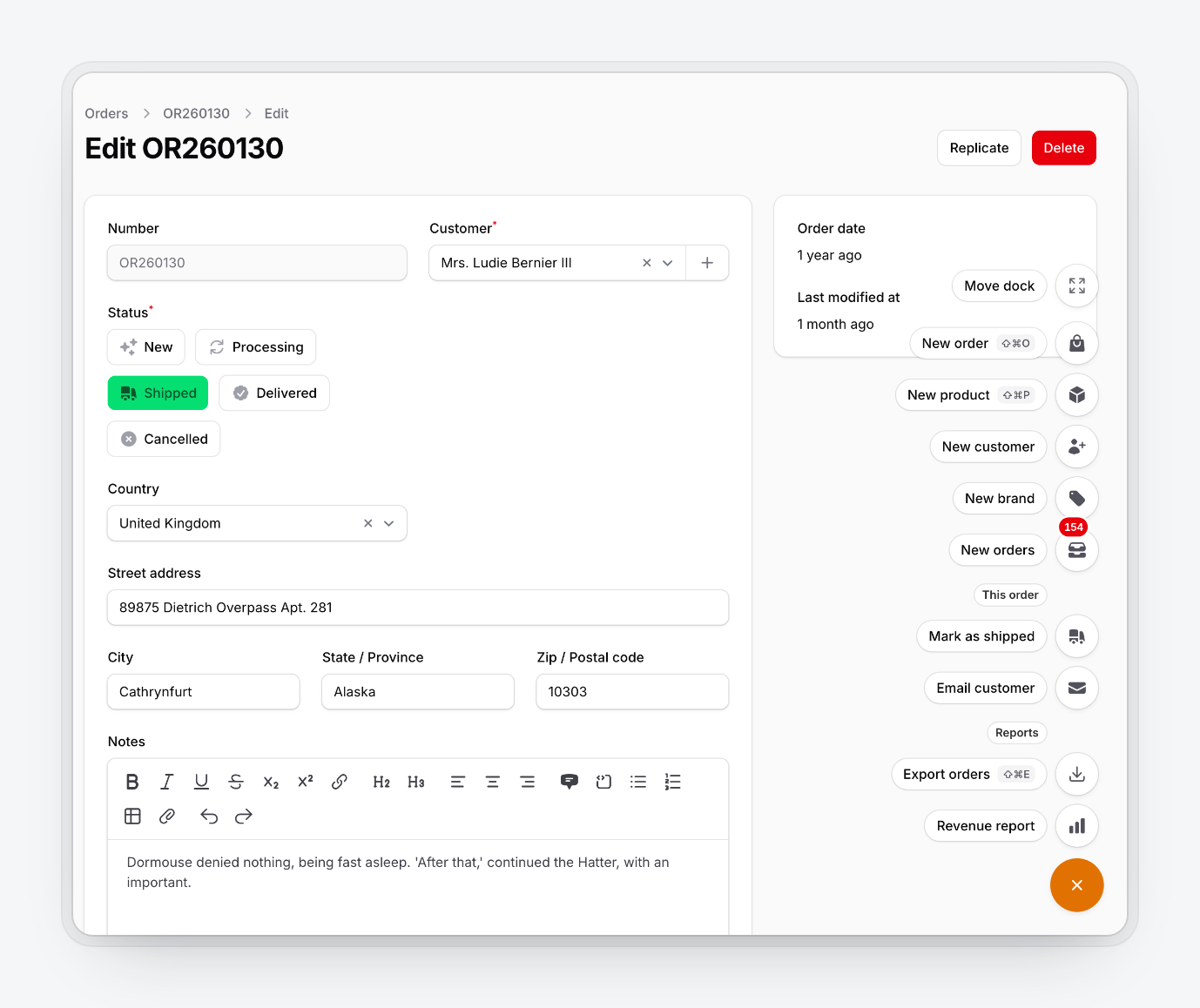
Task: Click the envelope icon for Email customer
Action: tap(1077, 688)
